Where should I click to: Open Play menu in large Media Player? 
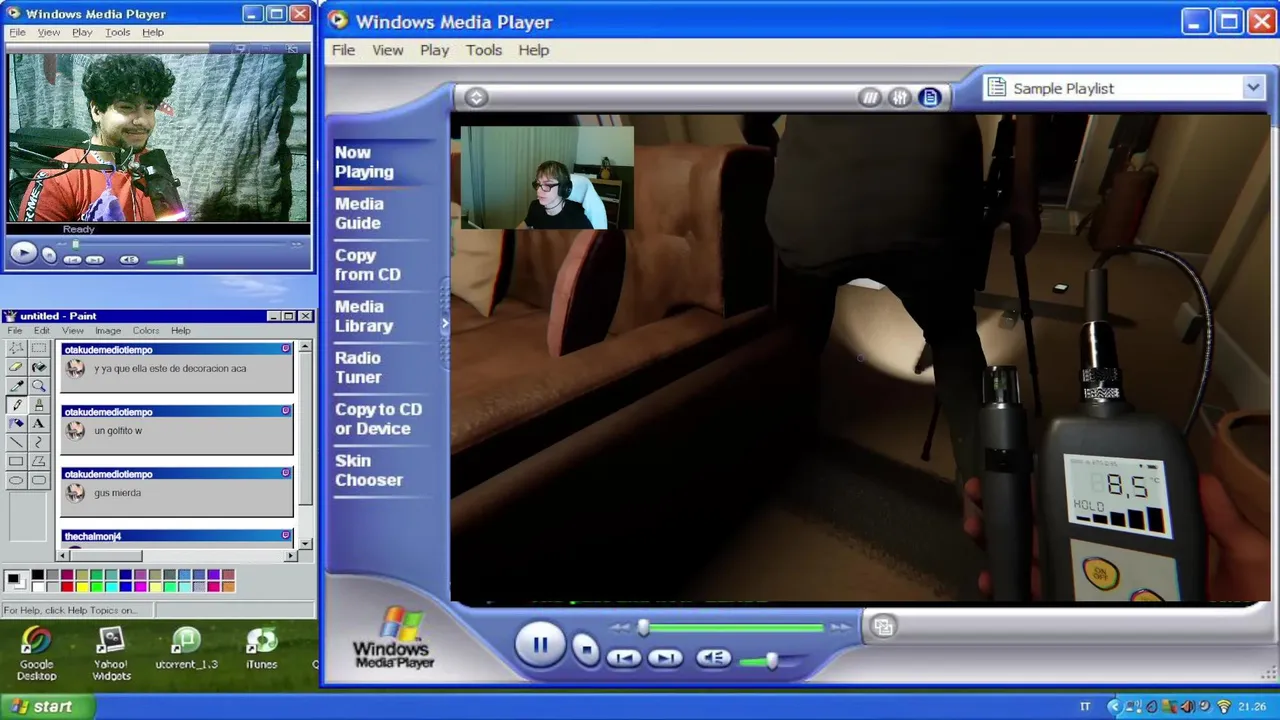pyautogui.click(x=434, y=50)
